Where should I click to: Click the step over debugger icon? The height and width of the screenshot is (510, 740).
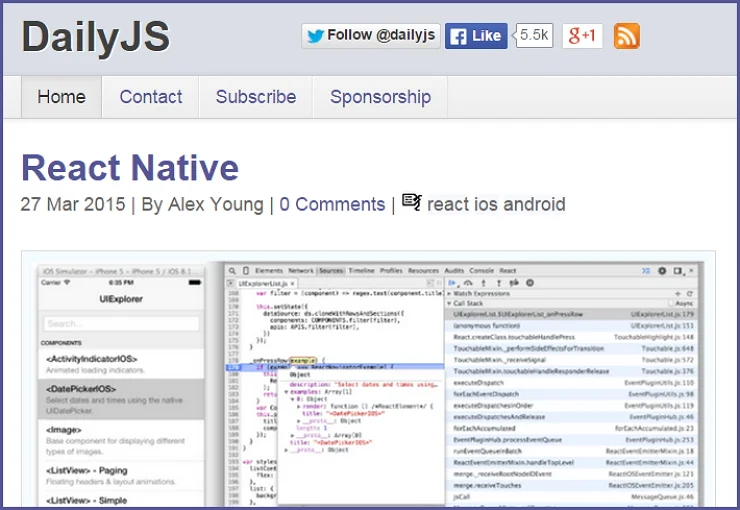pyautogui.click(x=468, y=283)
